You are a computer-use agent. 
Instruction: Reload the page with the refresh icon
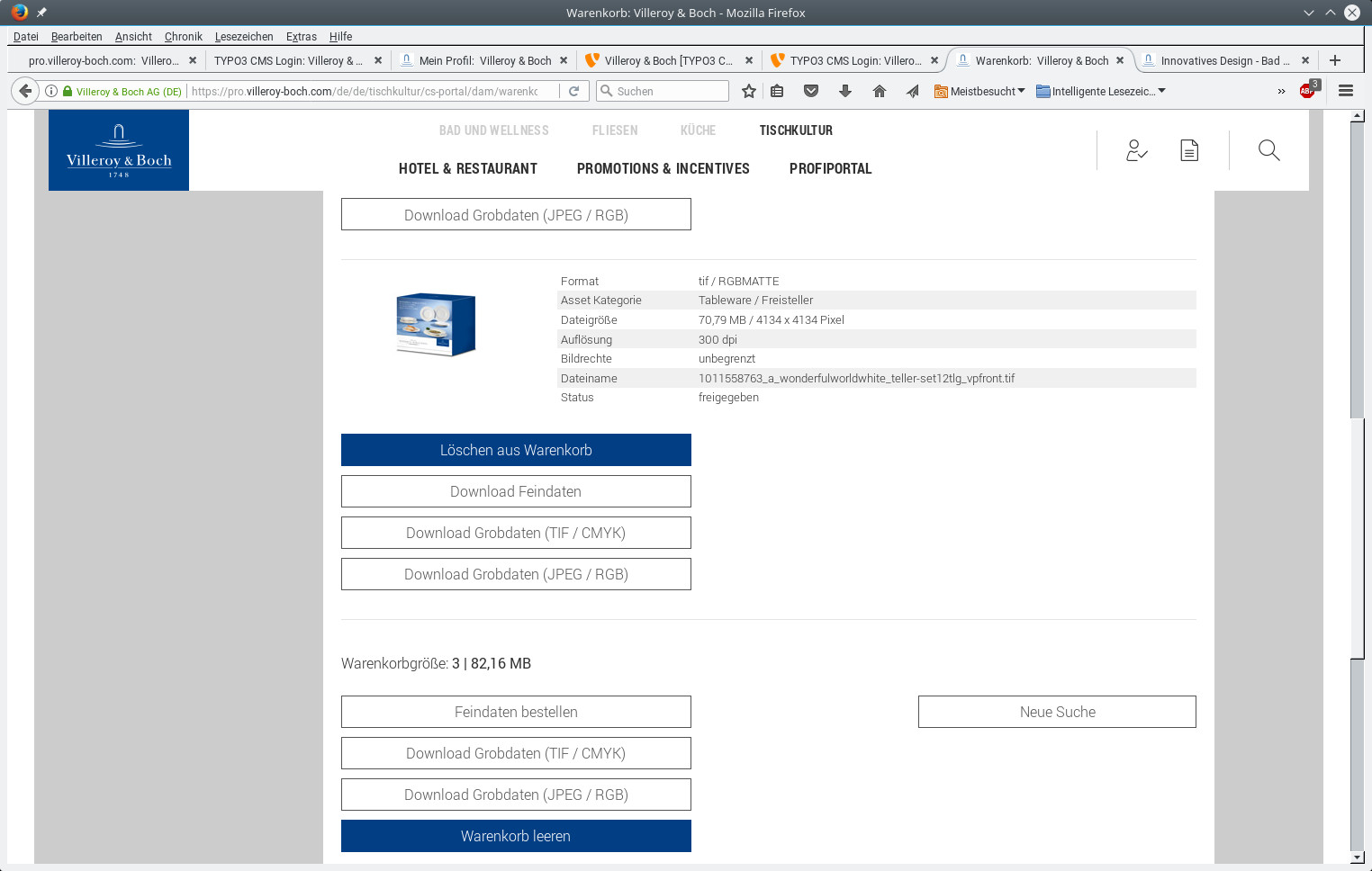tap(573, 91)
